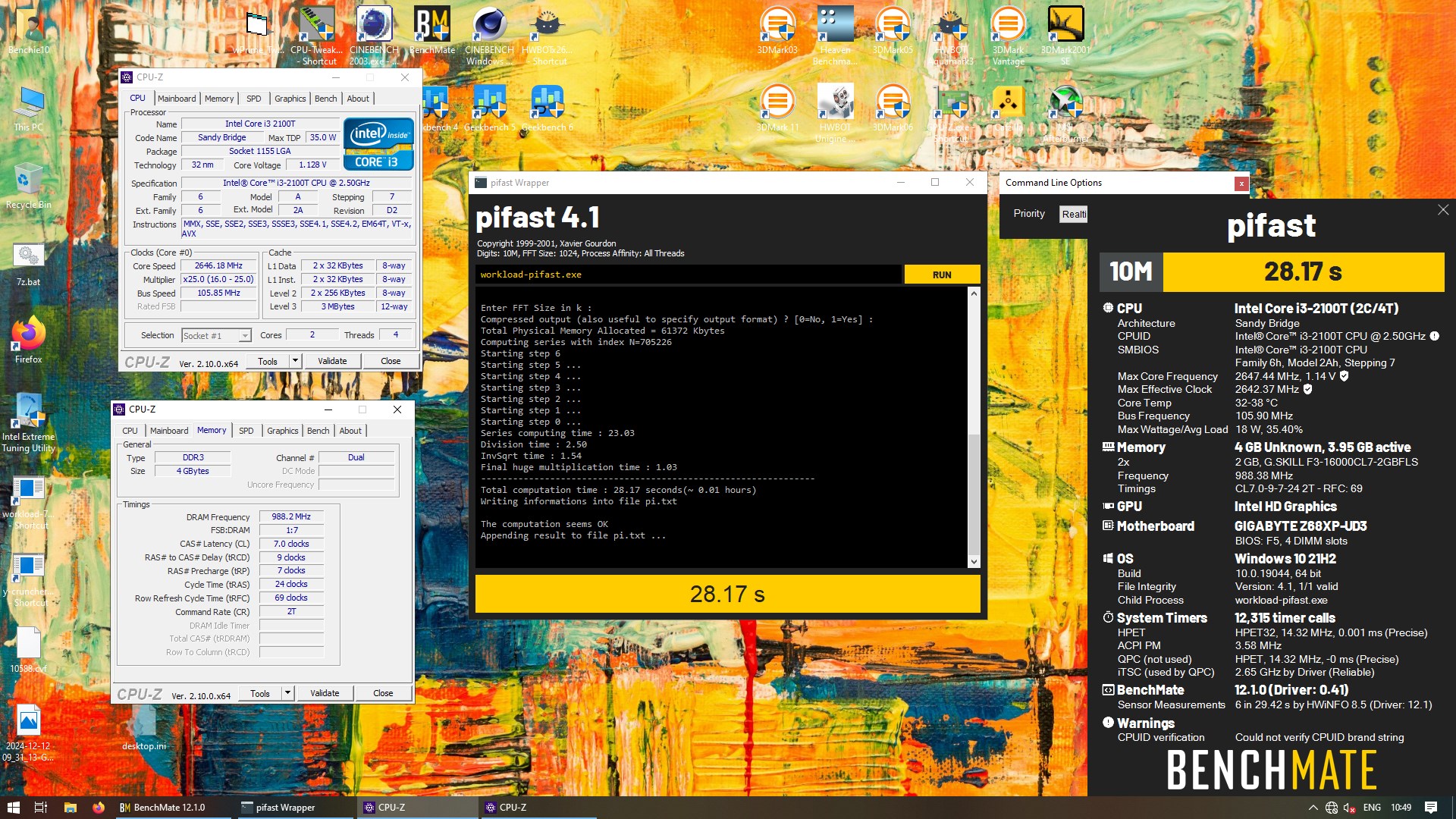1456x819 pixels.
Task: Click CPUID info warning icon in BenchMate
Action: tap(1434, 336)
